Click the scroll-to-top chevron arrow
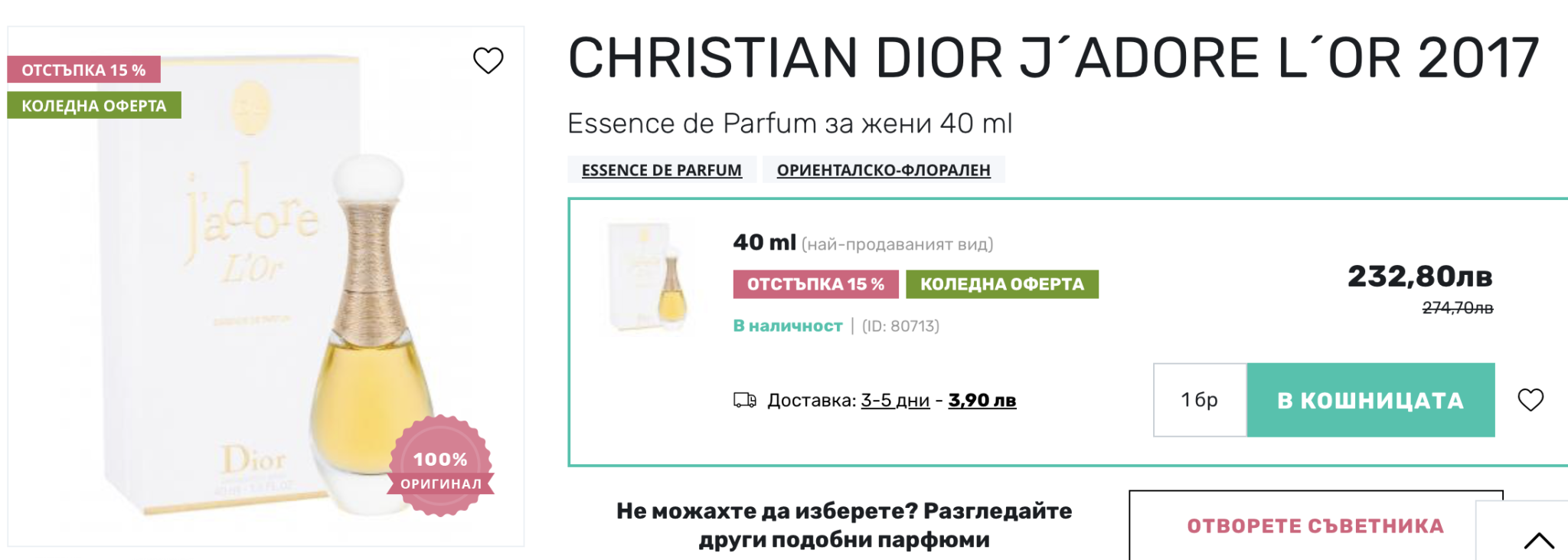The image size is (1568, 560). [x=1538, y=540]
